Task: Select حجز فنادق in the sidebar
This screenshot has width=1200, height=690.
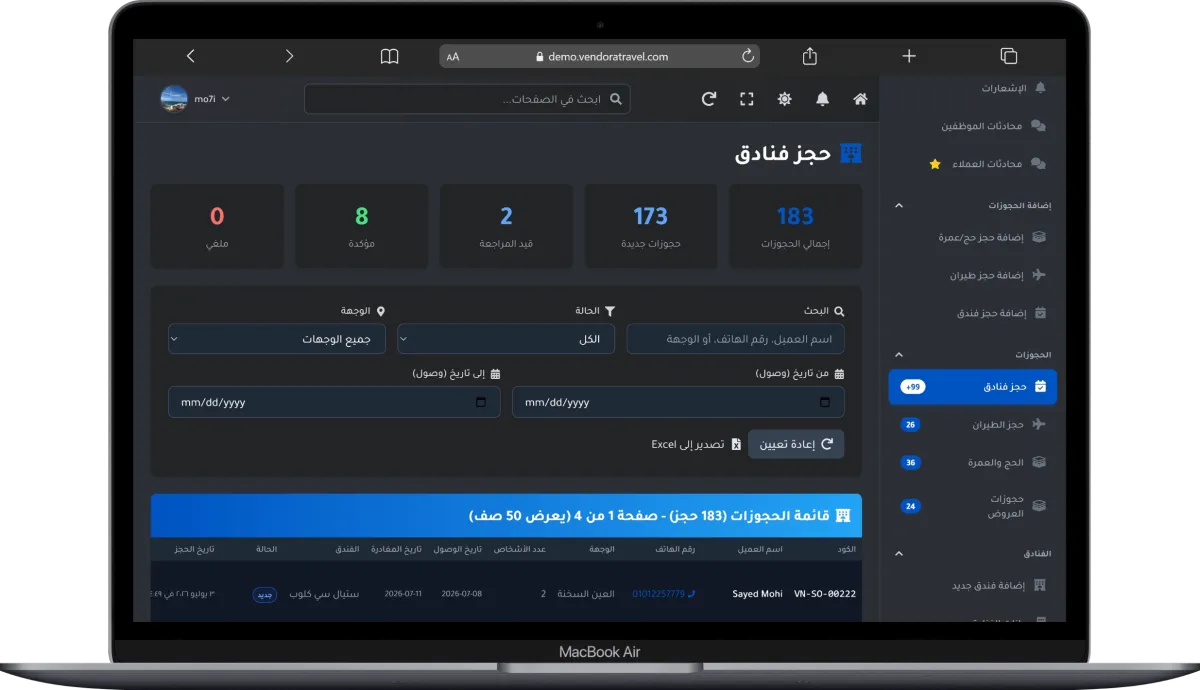Action: (972, 386)
